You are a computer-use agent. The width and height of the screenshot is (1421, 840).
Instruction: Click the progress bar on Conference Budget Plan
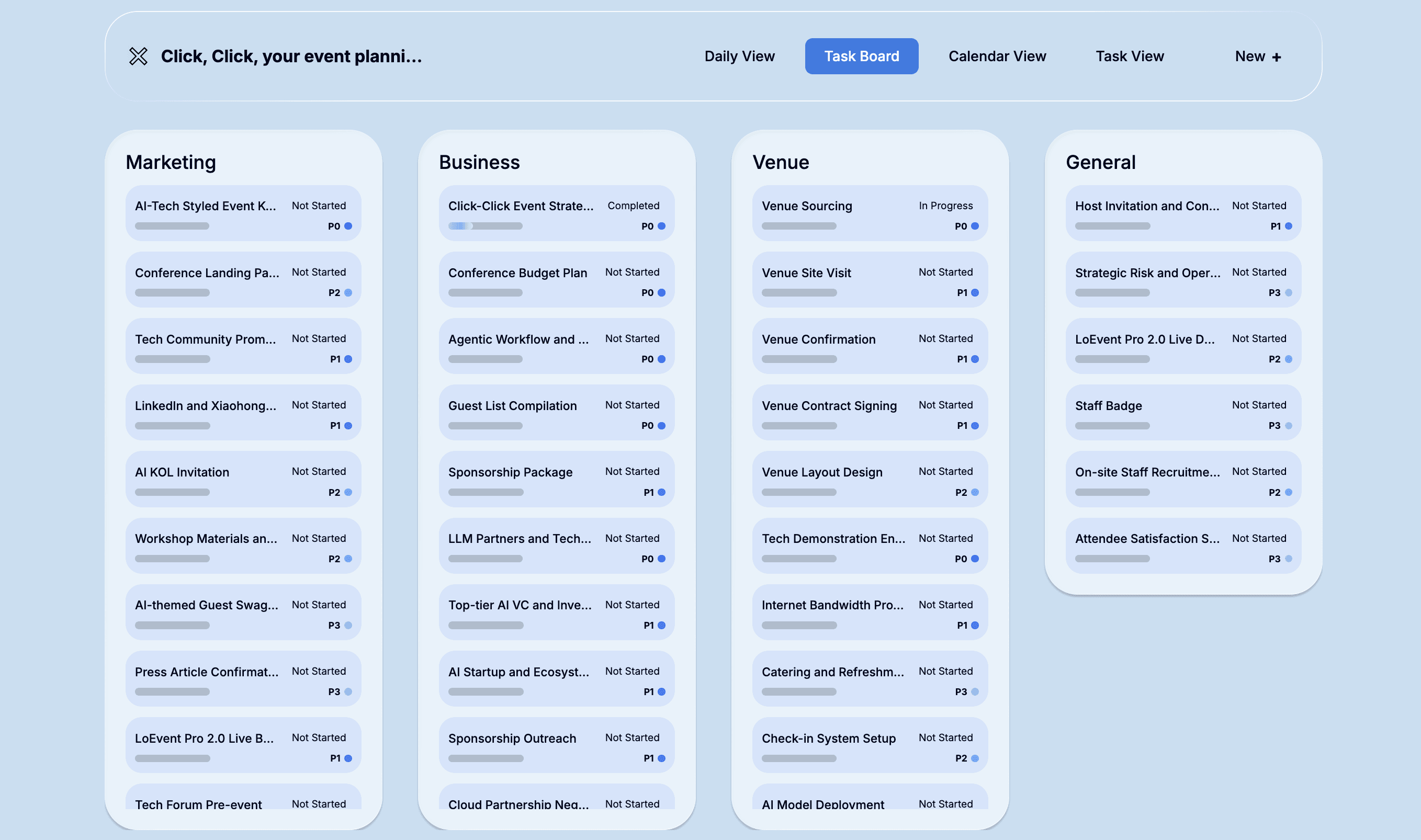[x=484, y=293]
